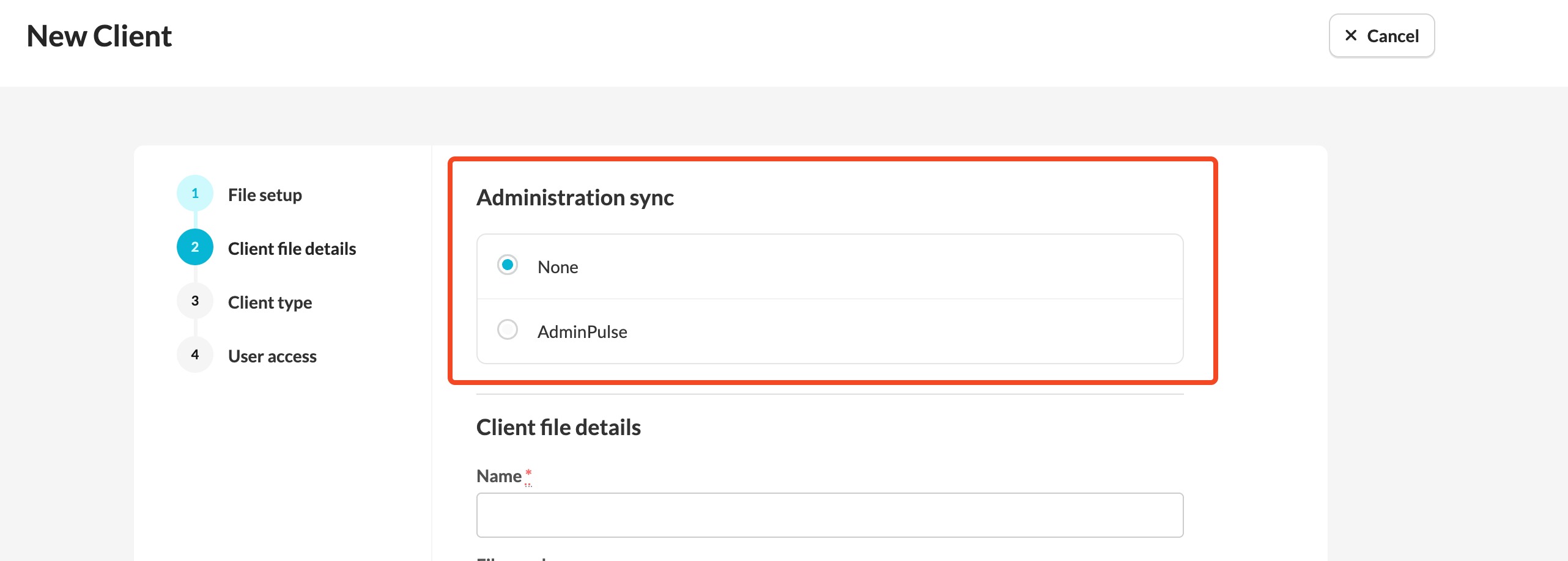Click the Administration sync heading
Screen dimensions: 1568x561
click(x=575, y=198)
